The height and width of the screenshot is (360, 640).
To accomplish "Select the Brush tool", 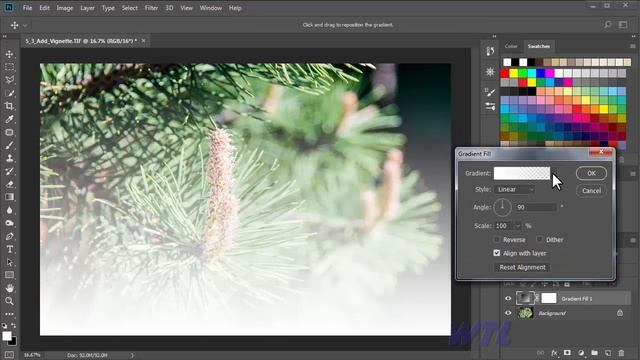I will 9,145.
